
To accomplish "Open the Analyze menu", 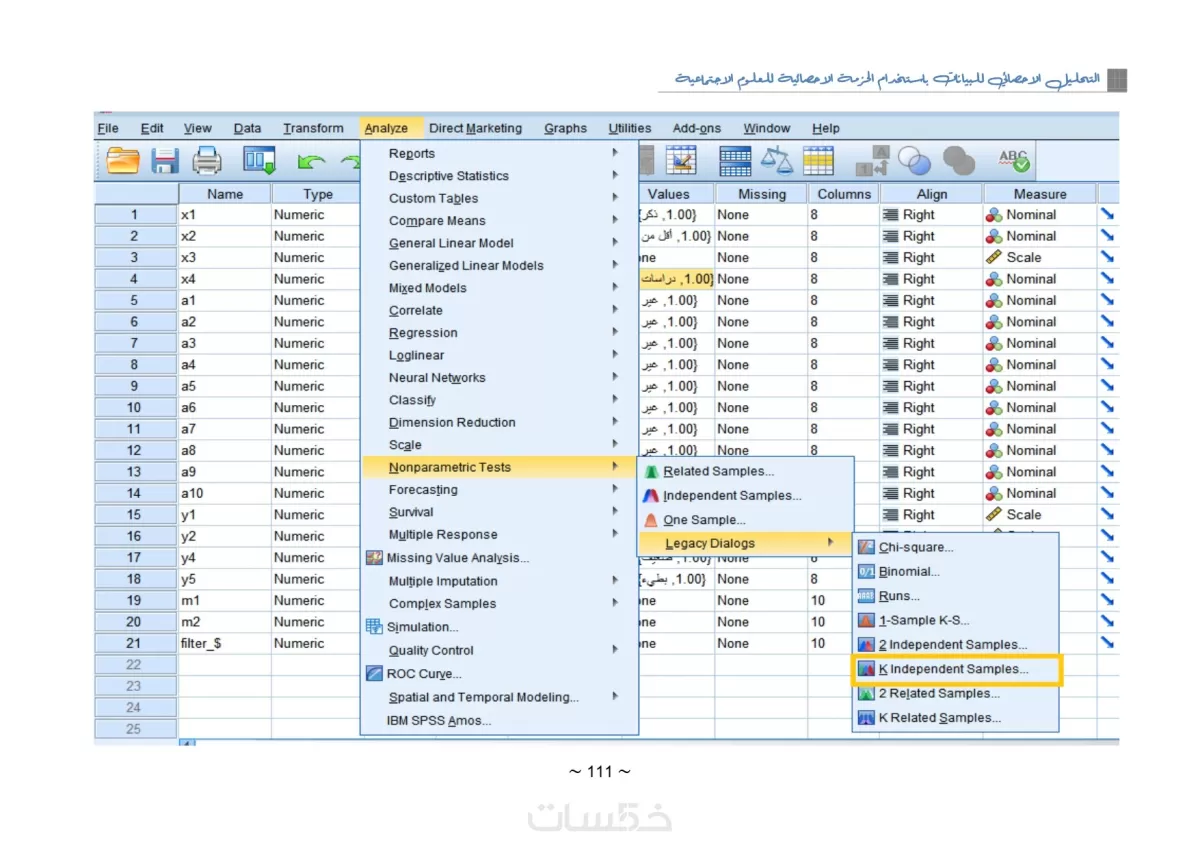I will [390, 128].
